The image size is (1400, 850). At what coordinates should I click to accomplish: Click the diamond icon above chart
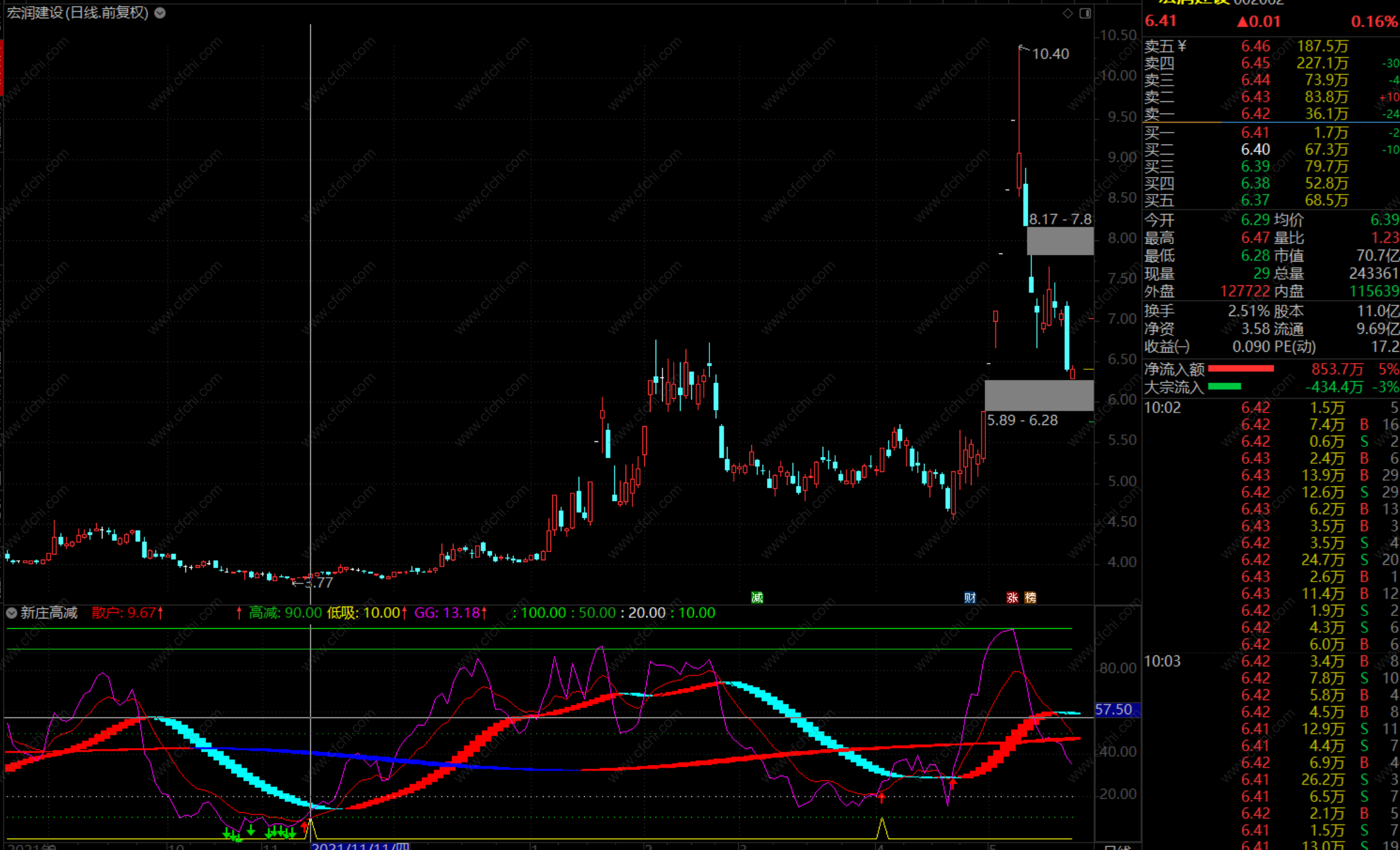(x=1068, y=13)
